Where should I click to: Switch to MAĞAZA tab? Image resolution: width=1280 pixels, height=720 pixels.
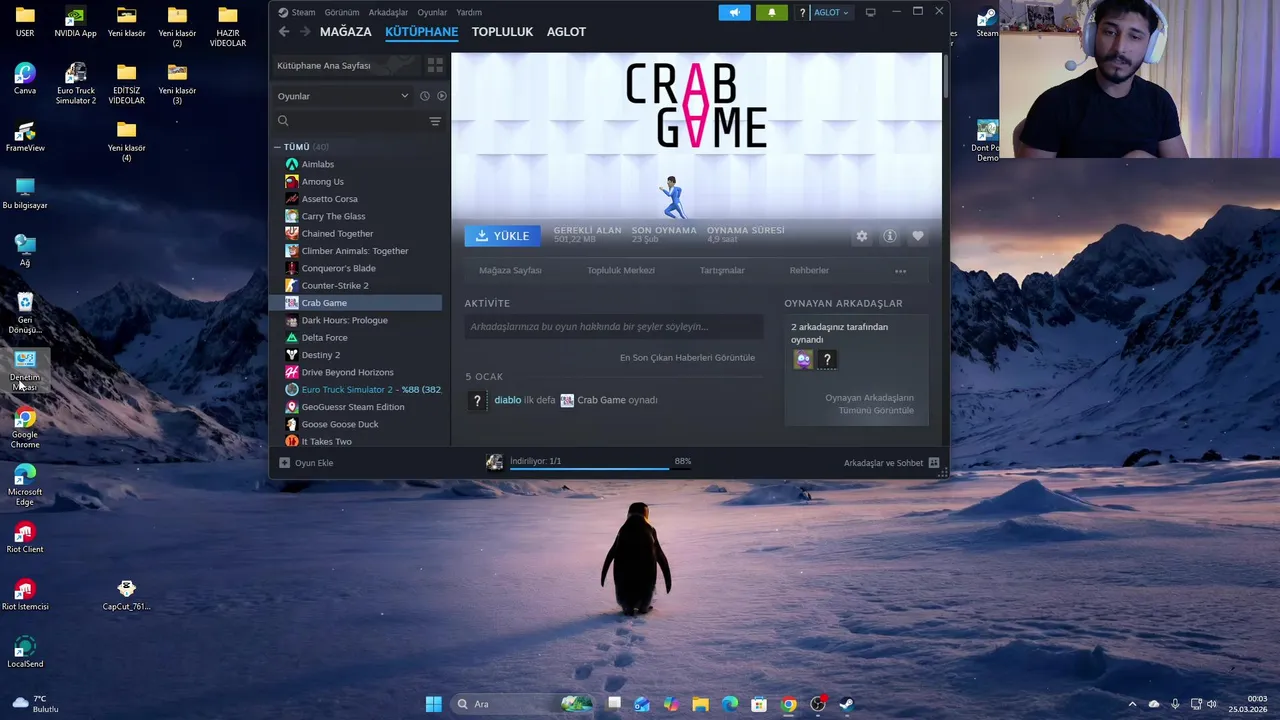345,32
